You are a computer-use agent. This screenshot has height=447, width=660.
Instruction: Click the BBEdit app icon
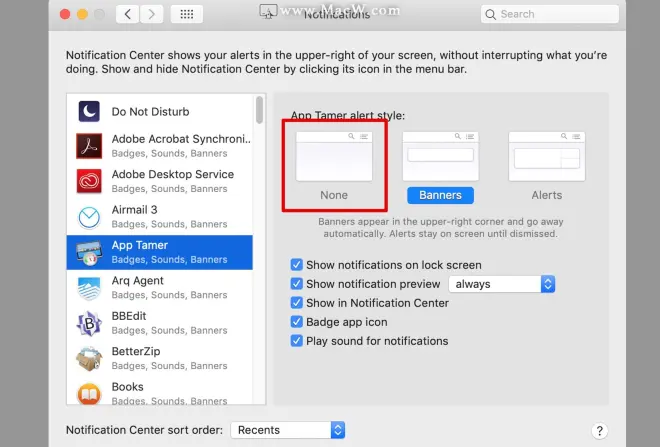pyautogui.click(x=89, y=323)
